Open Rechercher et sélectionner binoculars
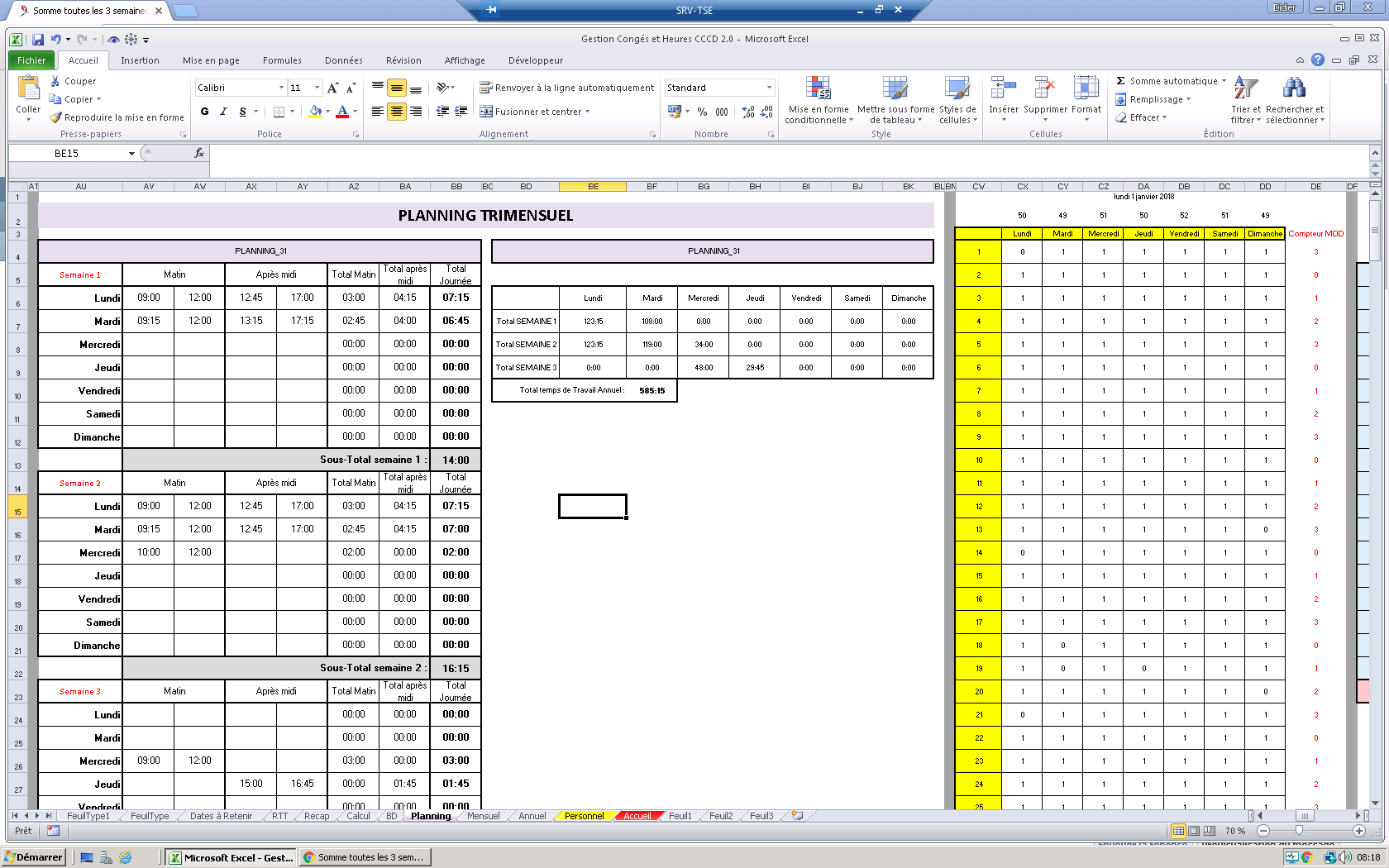The image size is (1389, 868). (x=1295, y=99)
